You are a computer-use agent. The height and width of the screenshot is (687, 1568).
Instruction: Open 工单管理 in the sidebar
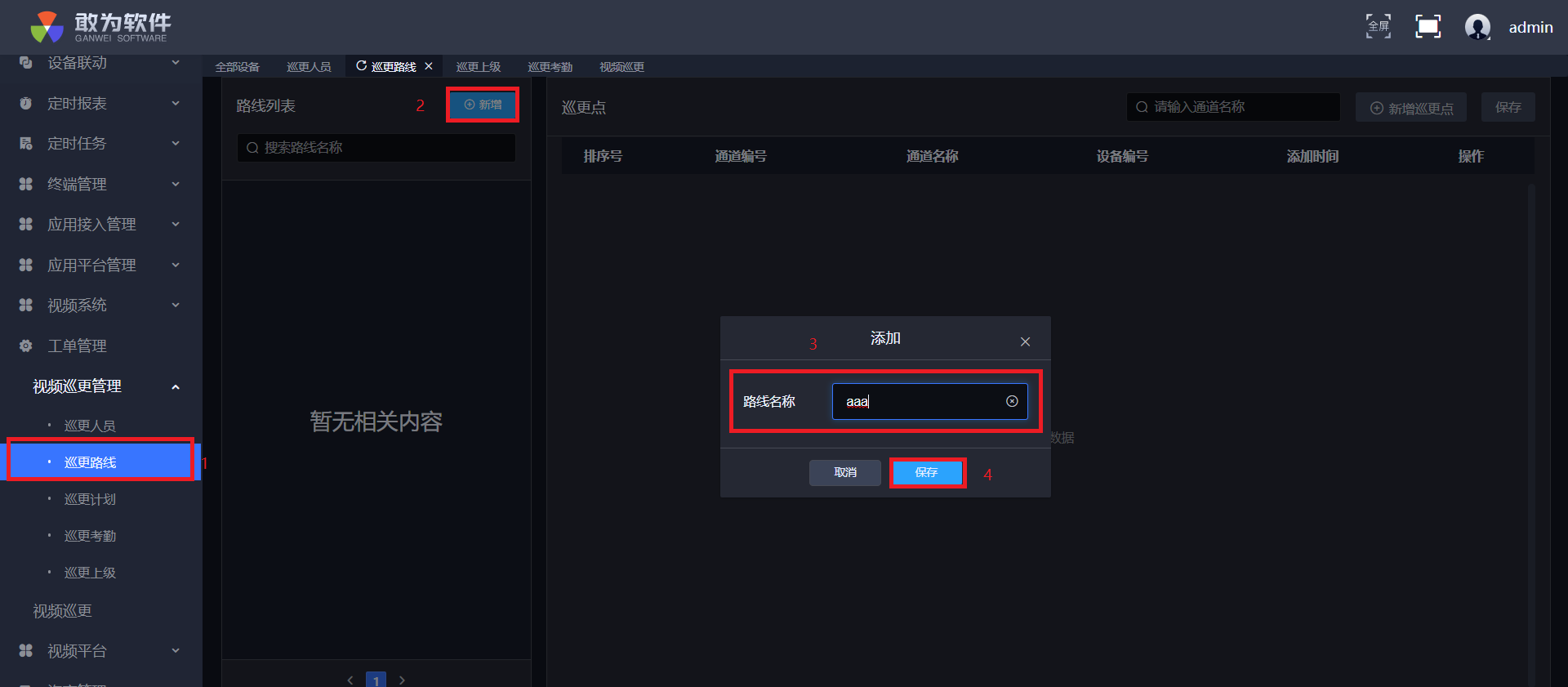(77, 346)
